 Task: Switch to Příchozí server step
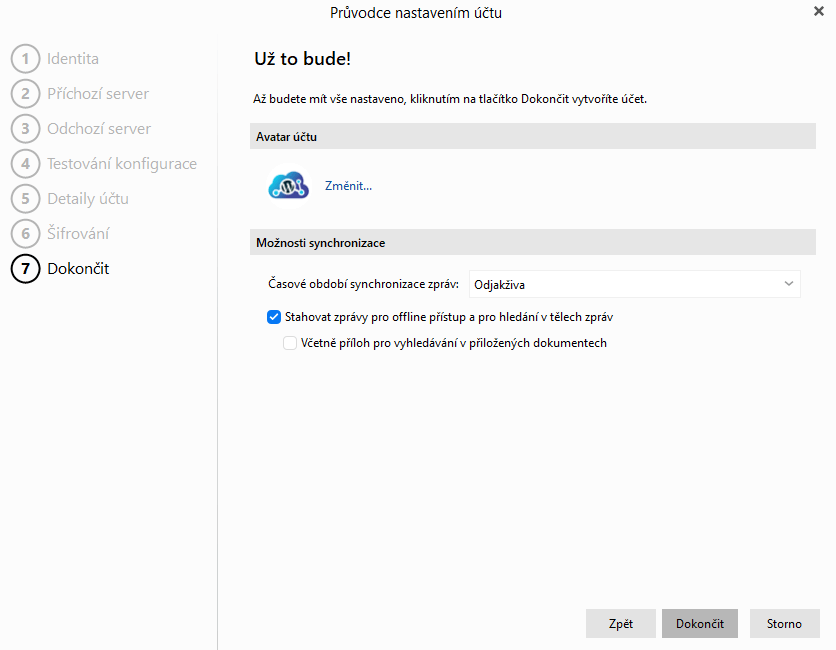[98, 94]
